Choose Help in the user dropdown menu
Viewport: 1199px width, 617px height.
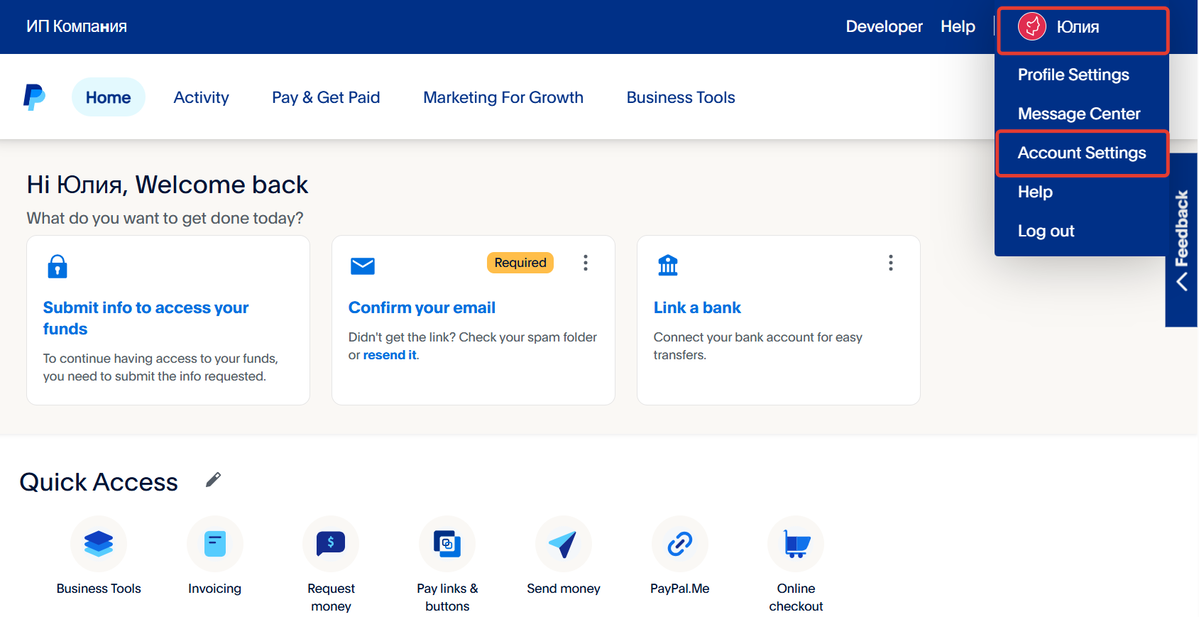1035,192
